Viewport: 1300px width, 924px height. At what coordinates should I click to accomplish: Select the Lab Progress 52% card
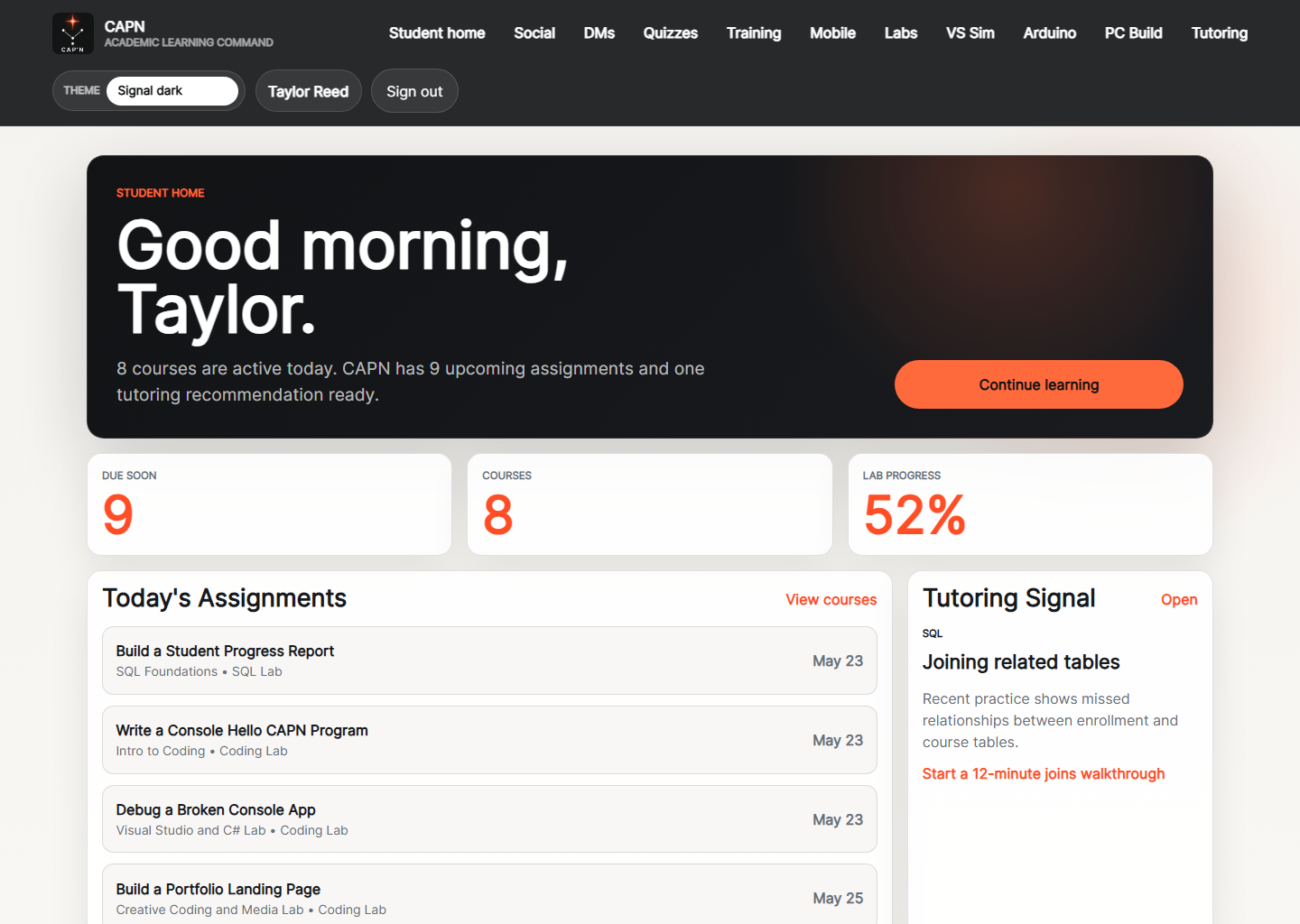[x=1030, y=504]
